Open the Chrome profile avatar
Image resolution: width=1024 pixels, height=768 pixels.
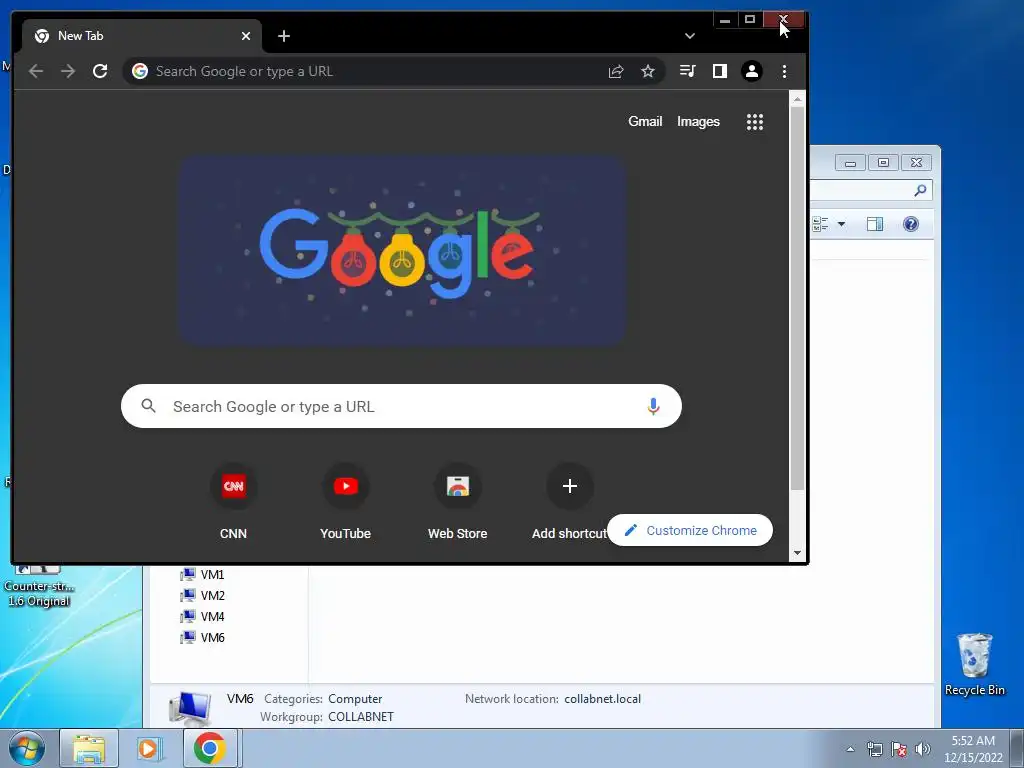click(752, 71)
